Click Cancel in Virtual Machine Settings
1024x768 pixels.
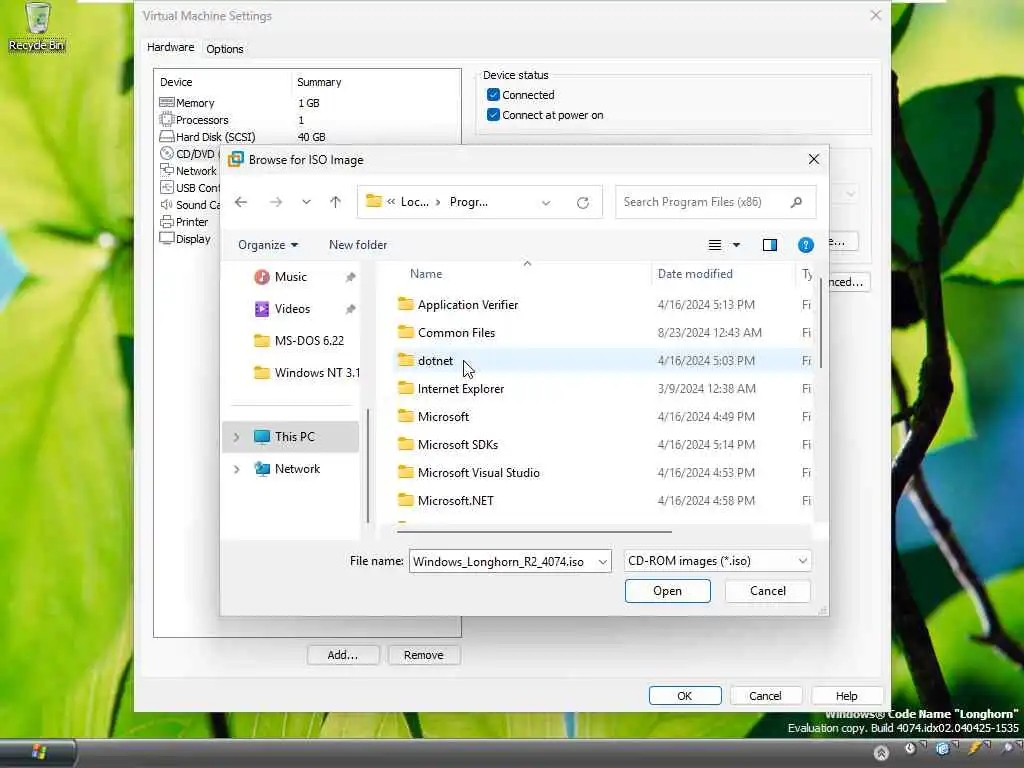tap(765, 696)
